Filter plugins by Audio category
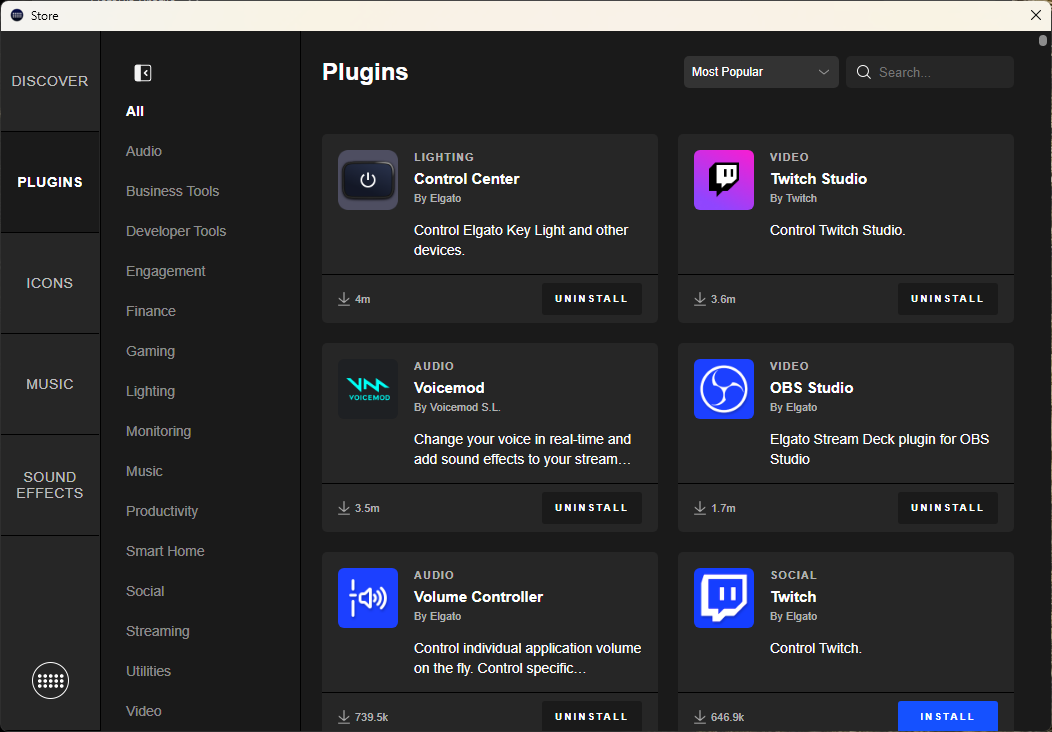 [144, 151]
